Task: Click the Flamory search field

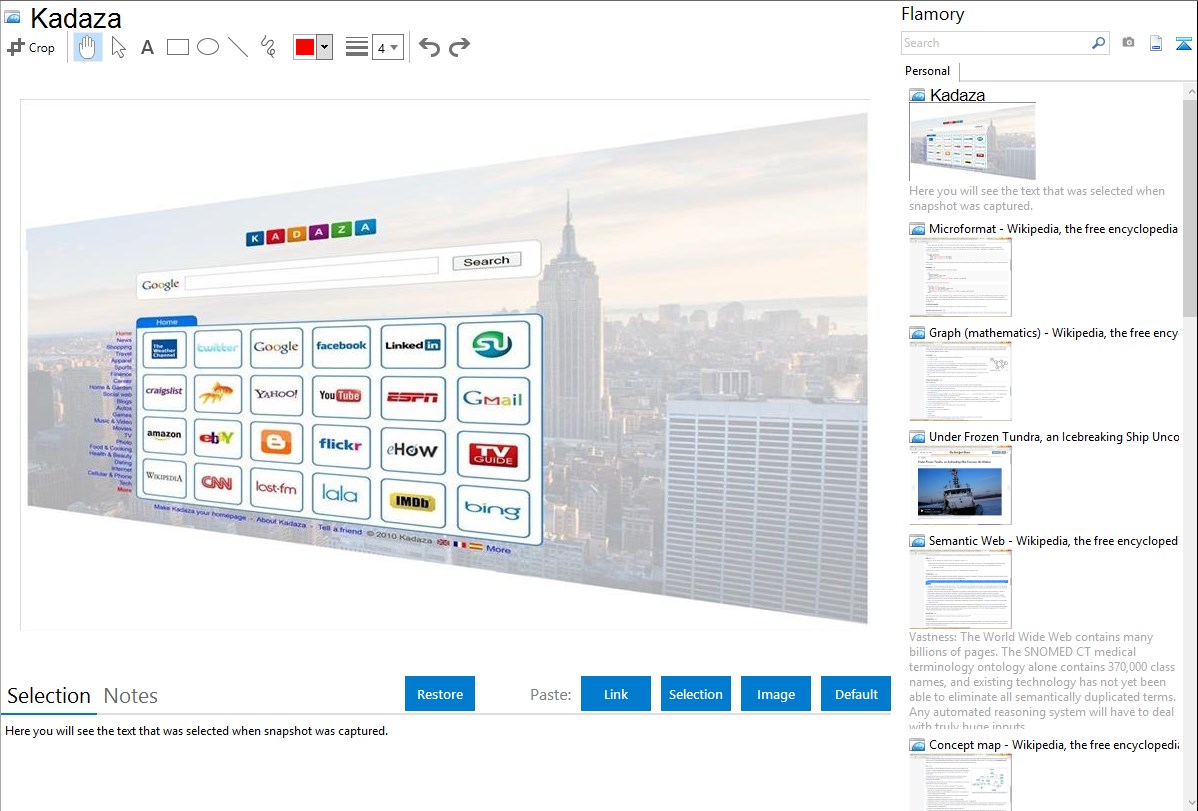Action: [995, 43]
